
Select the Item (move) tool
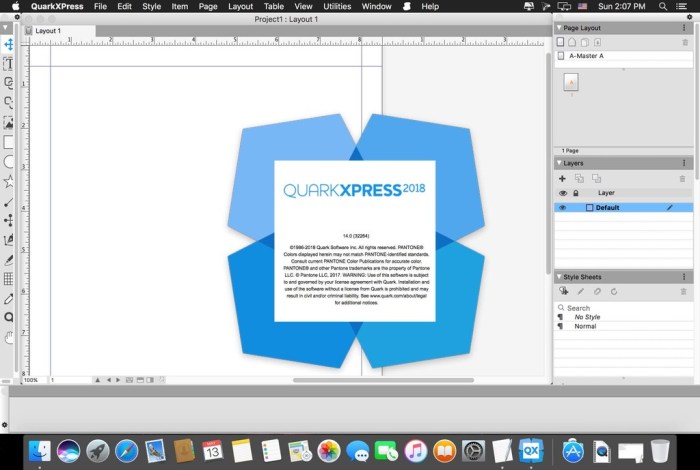9,44
